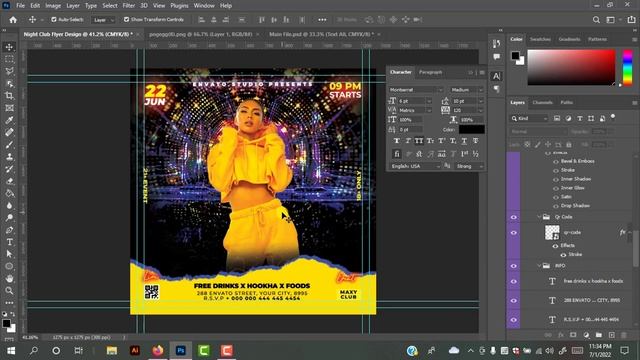Switch to the Main File.psd document tab

[321, 34]
